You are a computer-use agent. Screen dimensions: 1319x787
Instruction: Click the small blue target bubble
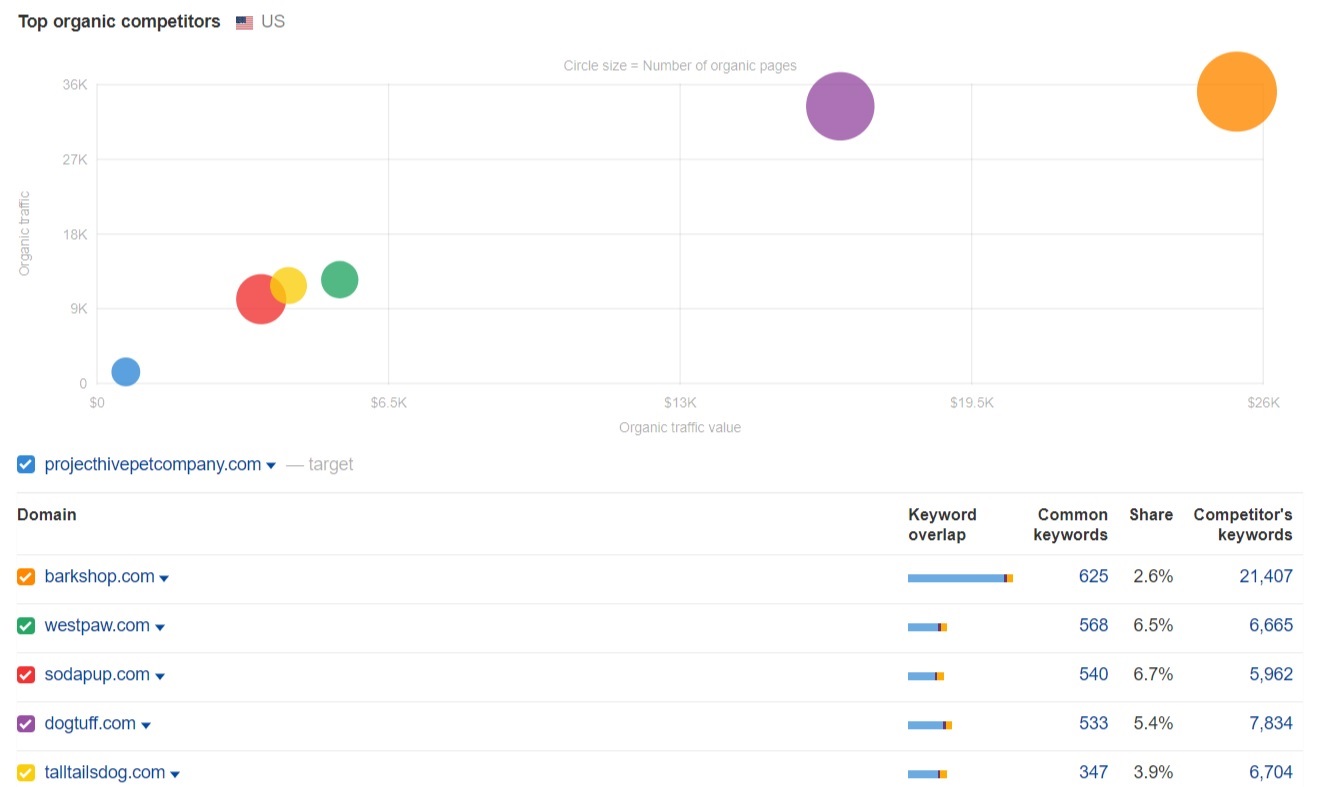point(125,372)
